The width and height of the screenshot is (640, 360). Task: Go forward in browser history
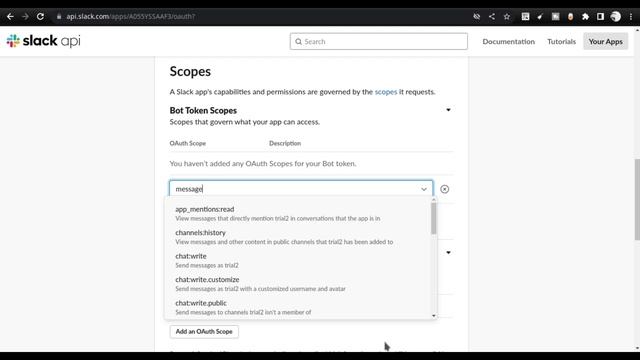(25, 16)
